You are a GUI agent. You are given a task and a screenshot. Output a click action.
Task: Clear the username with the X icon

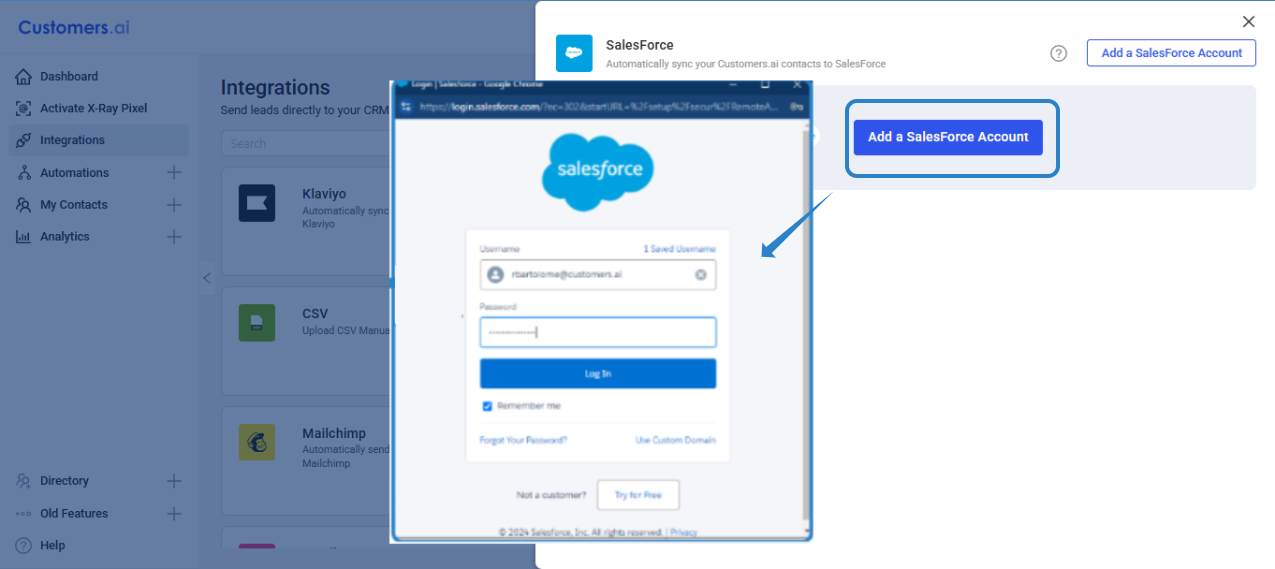(701, 274)
